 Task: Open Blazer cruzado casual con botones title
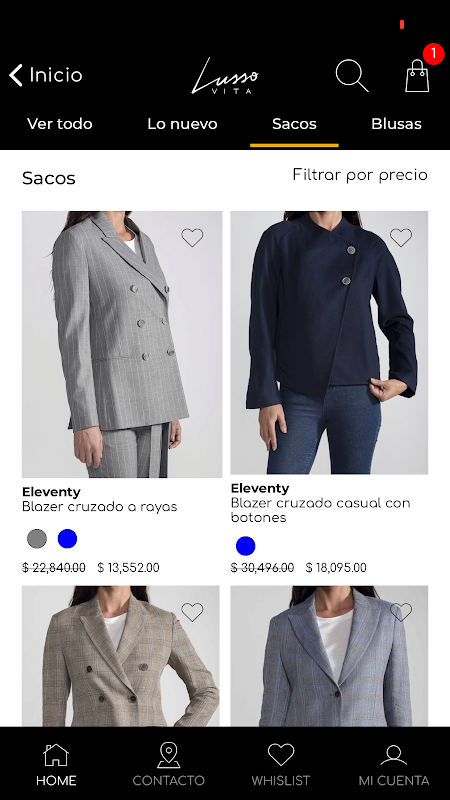320,510
